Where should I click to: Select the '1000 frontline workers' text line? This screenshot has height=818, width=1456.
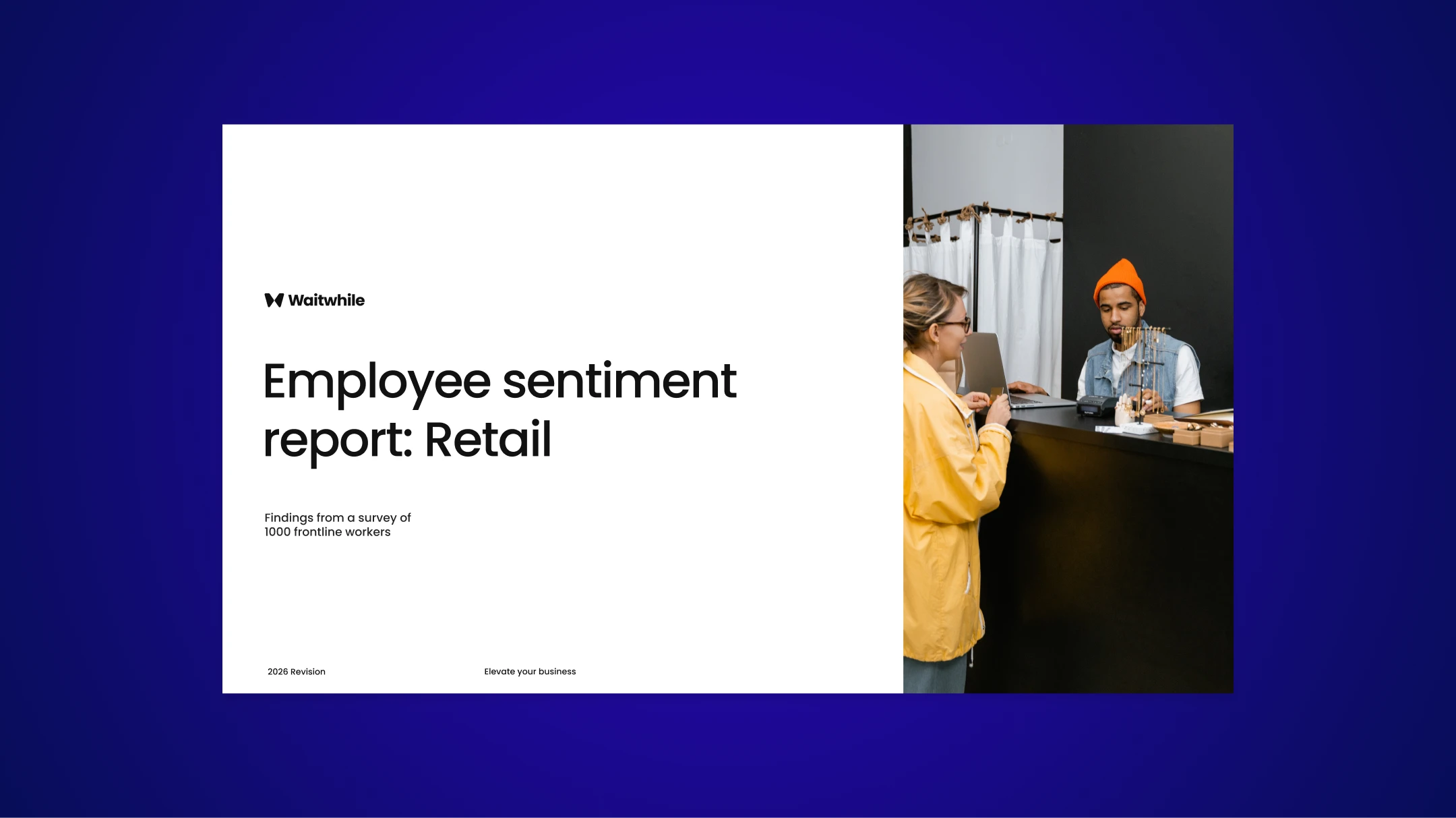pyautogui.click(x=327, y=532)
